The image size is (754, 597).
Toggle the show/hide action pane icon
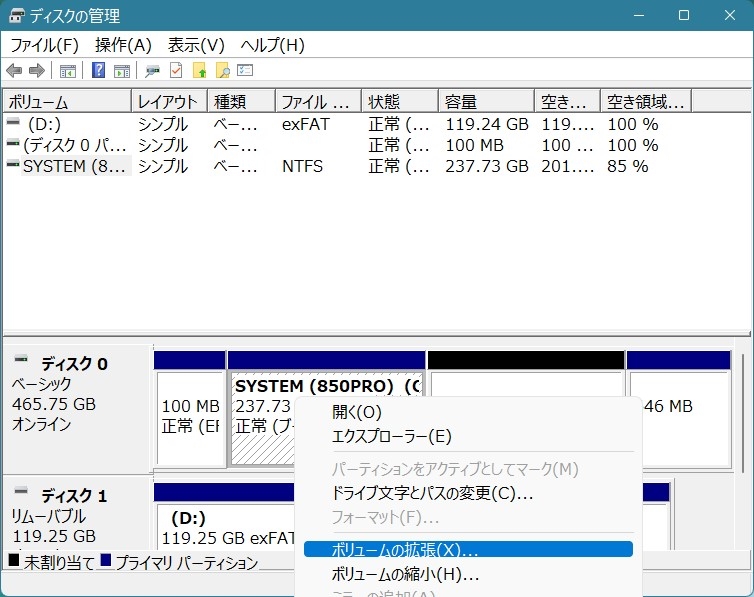coord(122,71)
